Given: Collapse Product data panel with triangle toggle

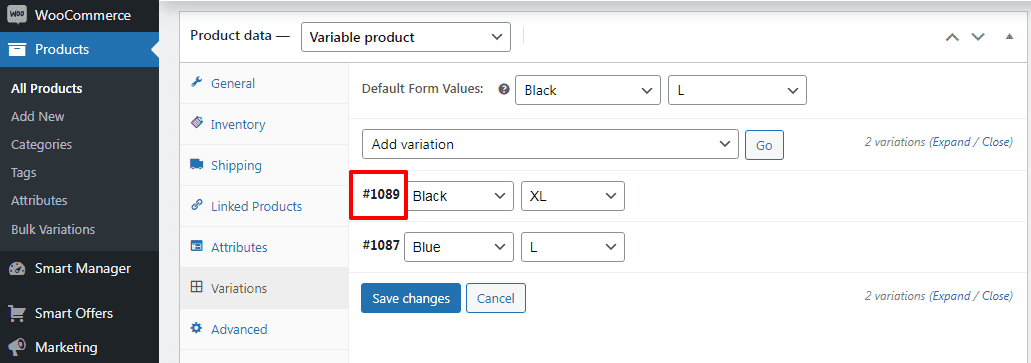Looking at the screenshot, I should click(1009, 37).
